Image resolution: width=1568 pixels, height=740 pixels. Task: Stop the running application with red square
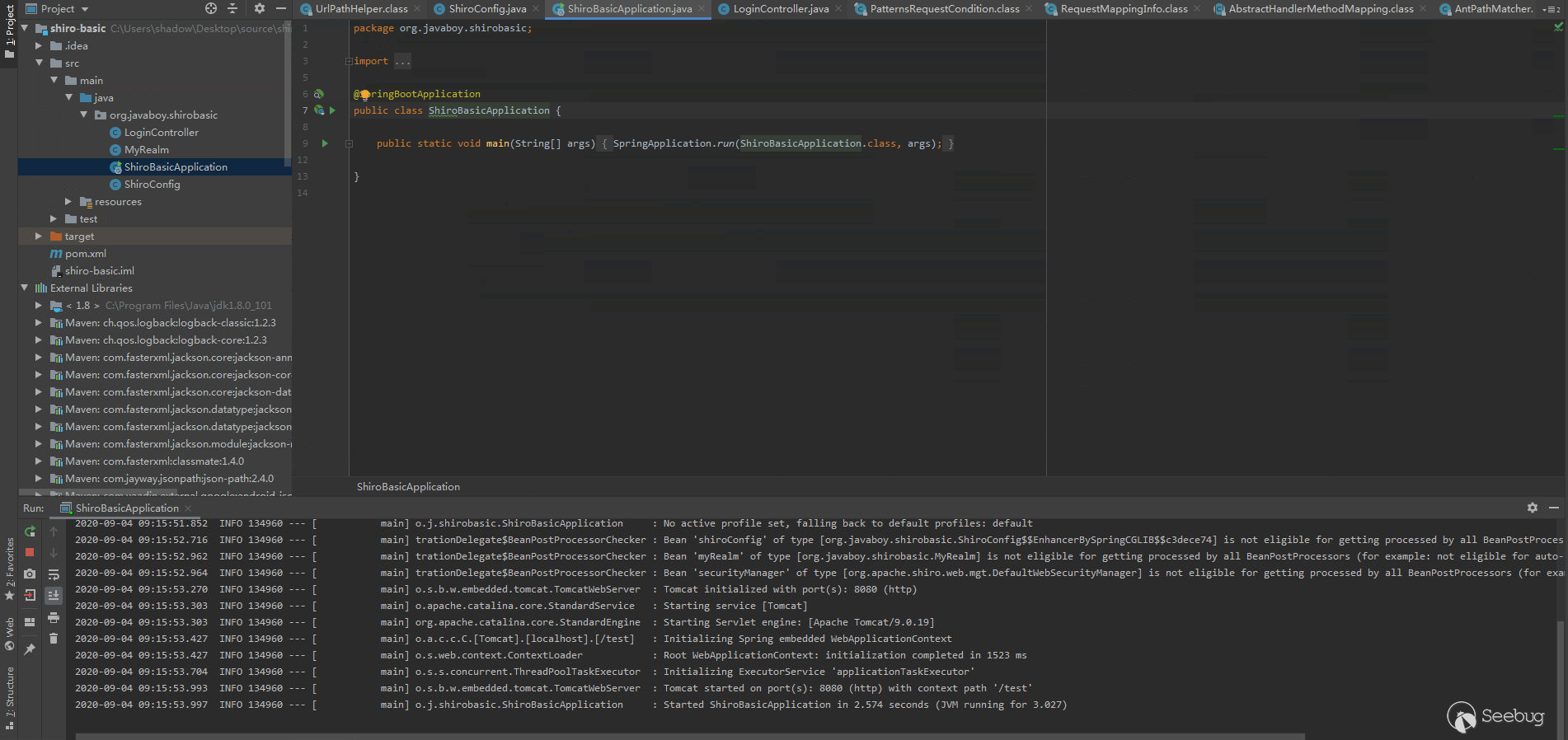pos(30,552)
